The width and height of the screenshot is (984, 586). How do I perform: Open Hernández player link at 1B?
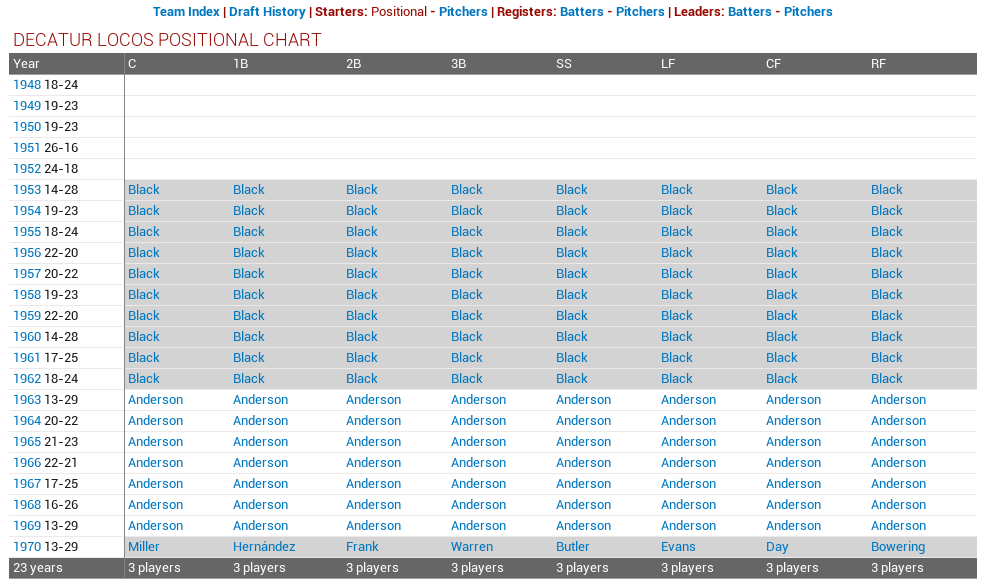coord(264,547)
